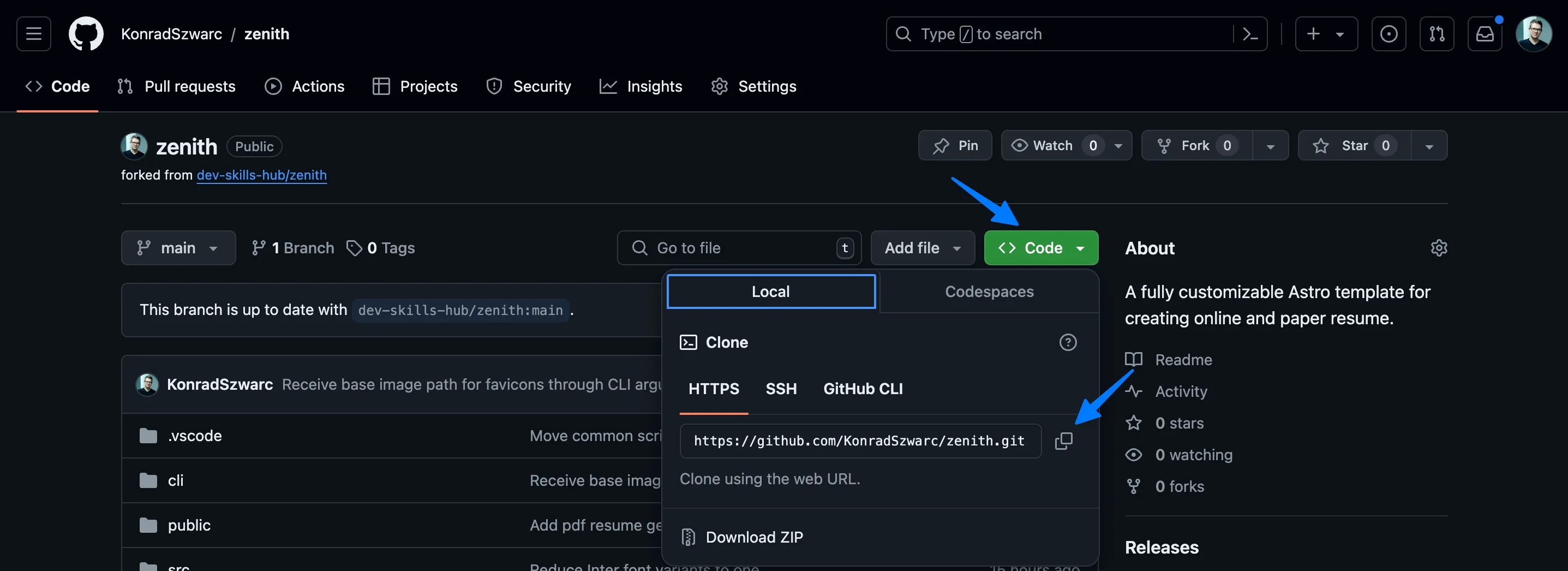Open the Insights tab

(x=641, y=86)
